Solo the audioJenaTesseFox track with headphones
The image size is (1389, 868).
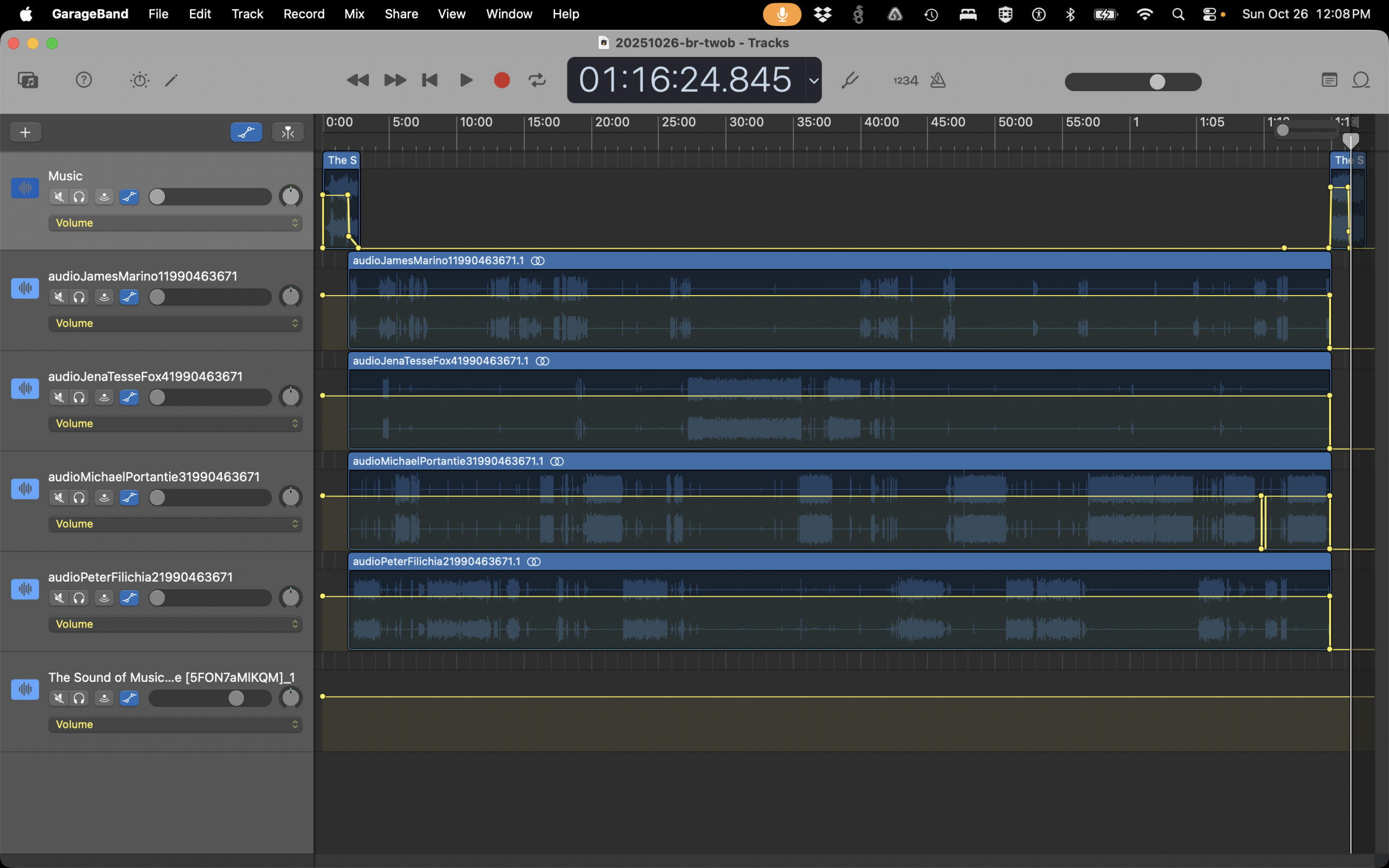coord(79,397)
